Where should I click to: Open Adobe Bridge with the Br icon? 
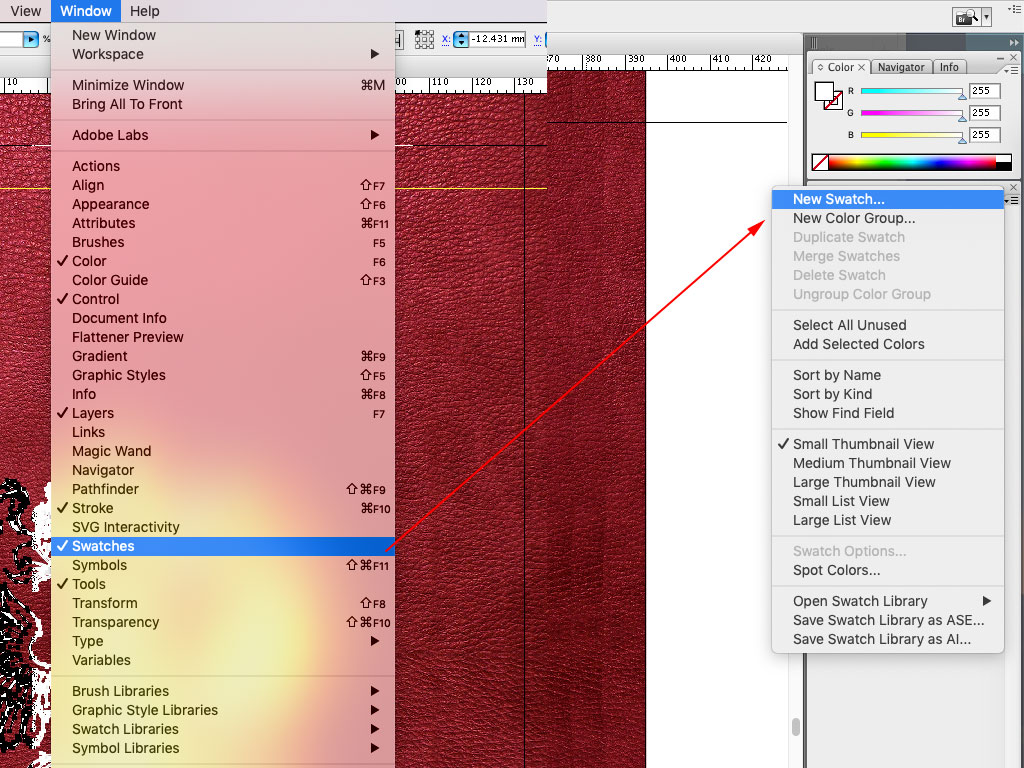tap(967, 17)
